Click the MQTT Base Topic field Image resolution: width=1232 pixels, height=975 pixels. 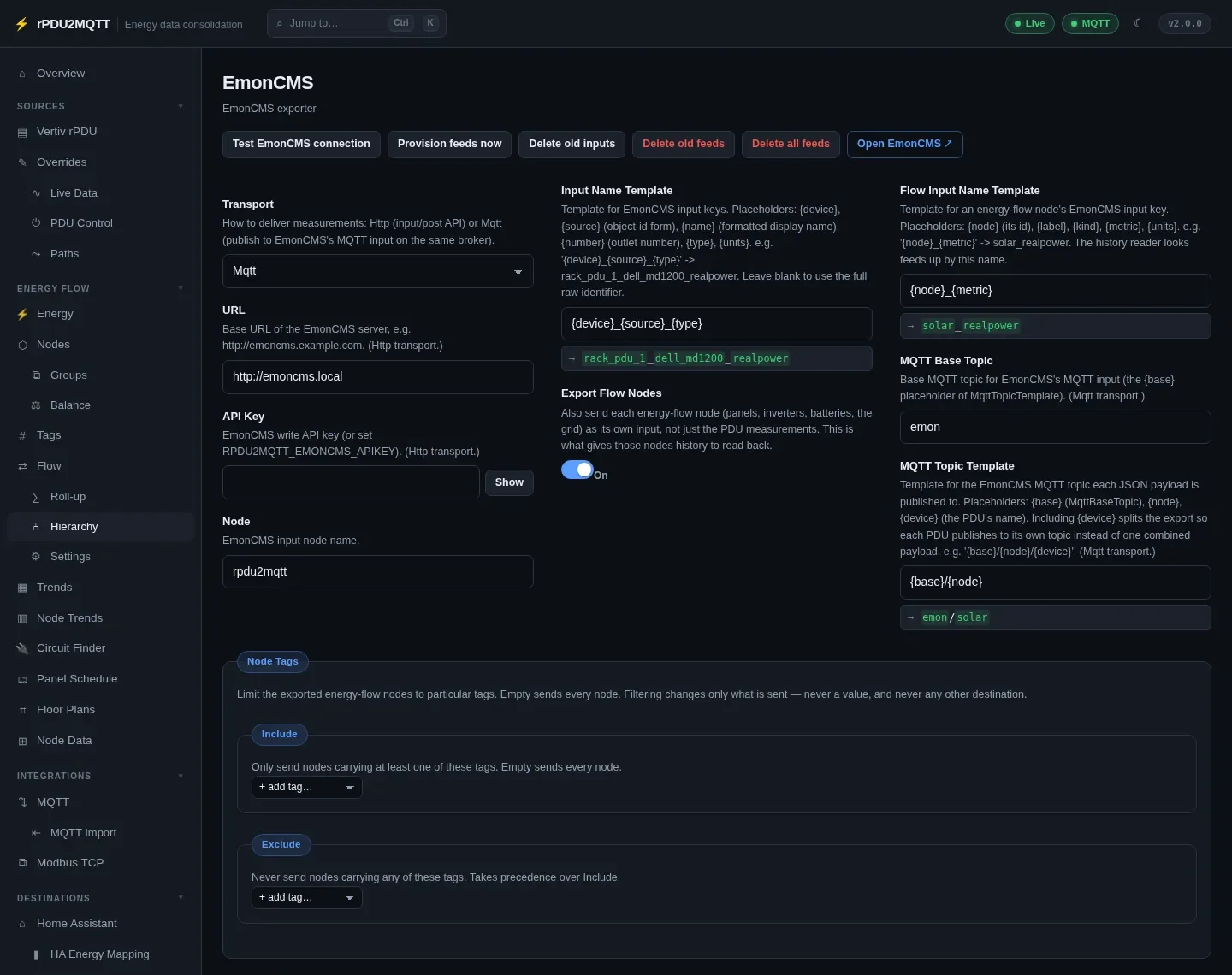click(x=1055, y=428)
